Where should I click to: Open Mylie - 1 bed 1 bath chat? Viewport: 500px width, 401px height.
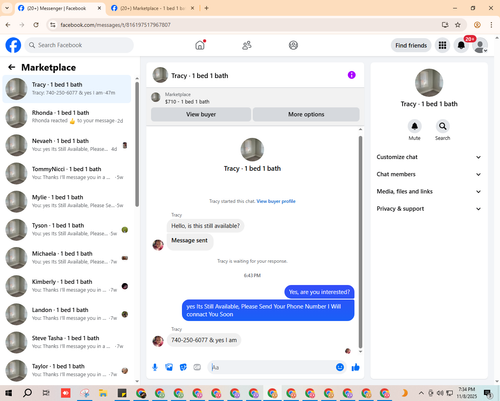pyautogui.click(x=67, y=201)
